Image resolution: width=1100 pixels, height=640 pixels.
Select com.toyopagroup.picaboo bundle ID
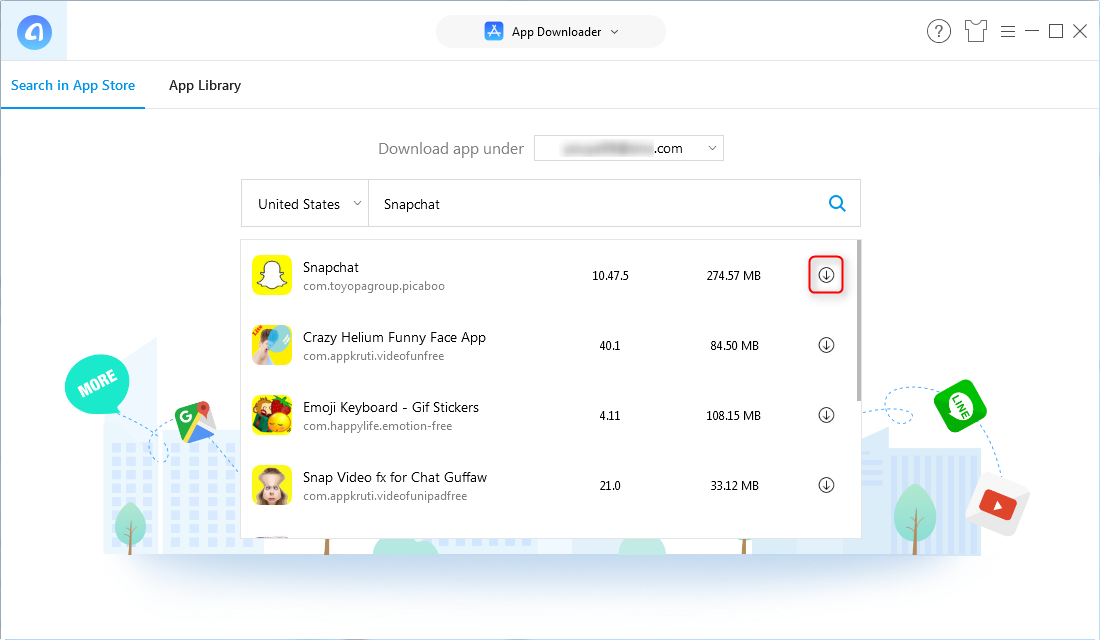(x=374, y=286)
